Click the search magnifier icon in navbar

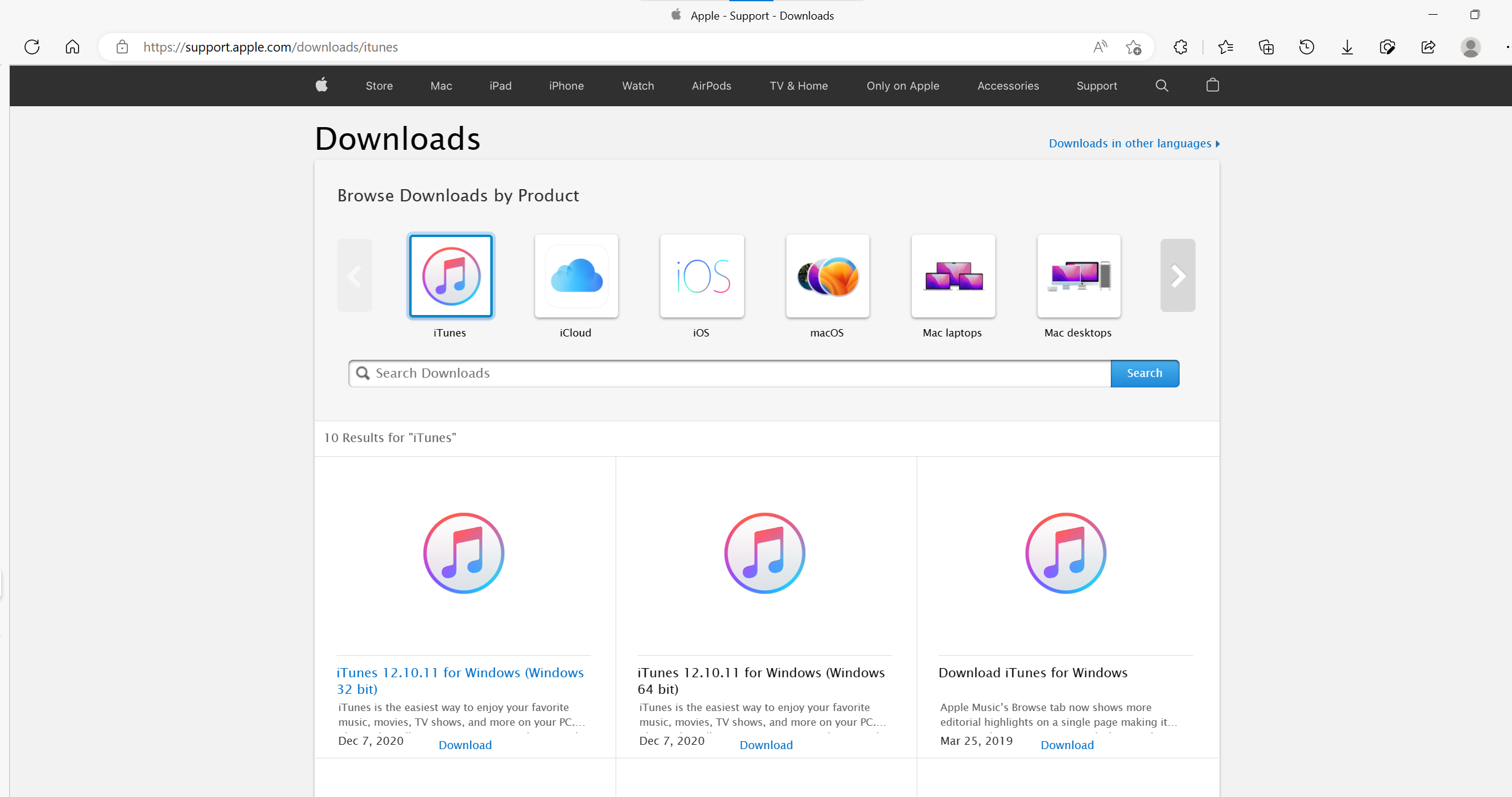1162,85
